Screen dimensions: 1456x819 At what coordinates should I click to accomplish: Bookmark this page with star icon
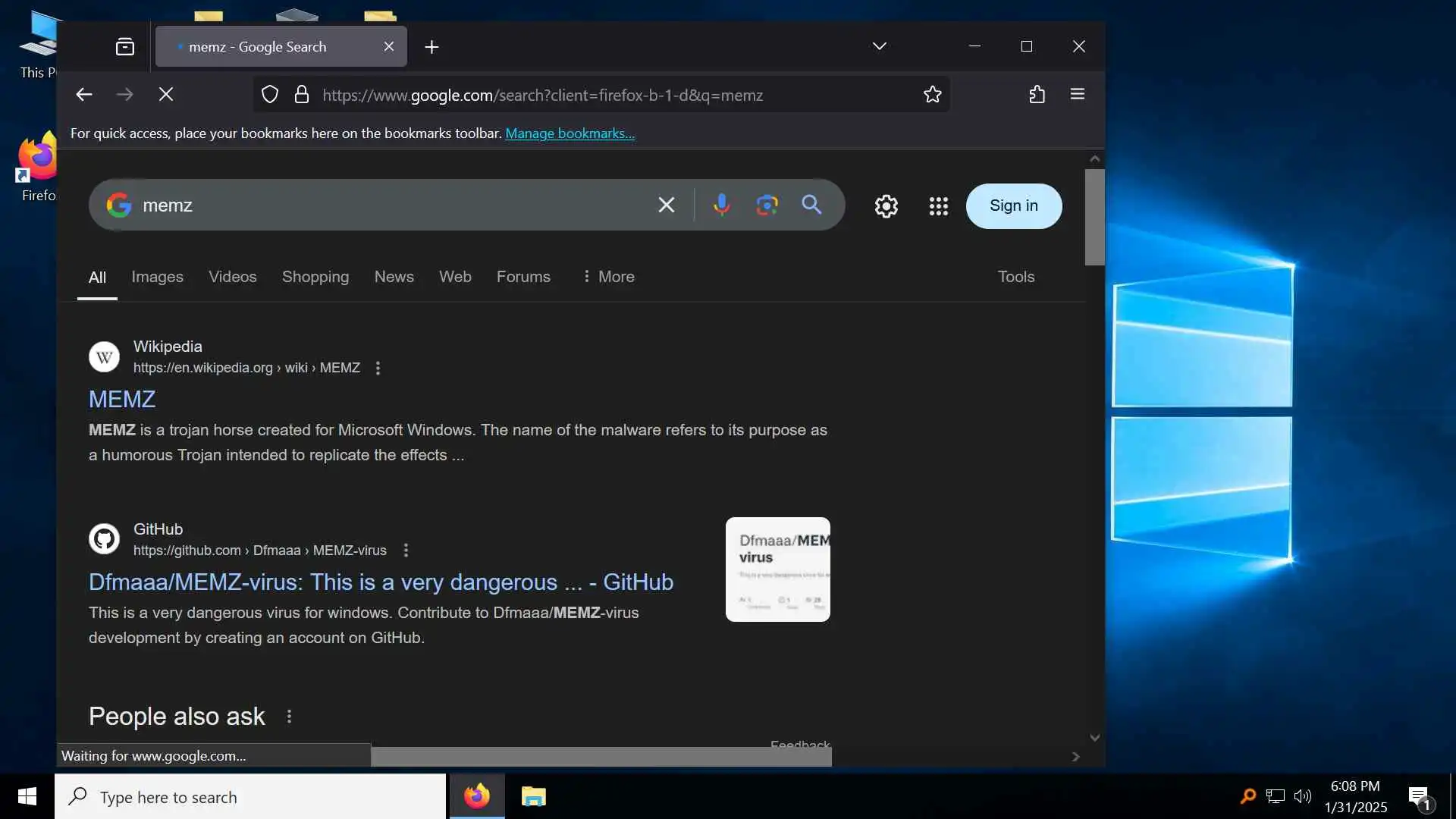click(932, 95)
